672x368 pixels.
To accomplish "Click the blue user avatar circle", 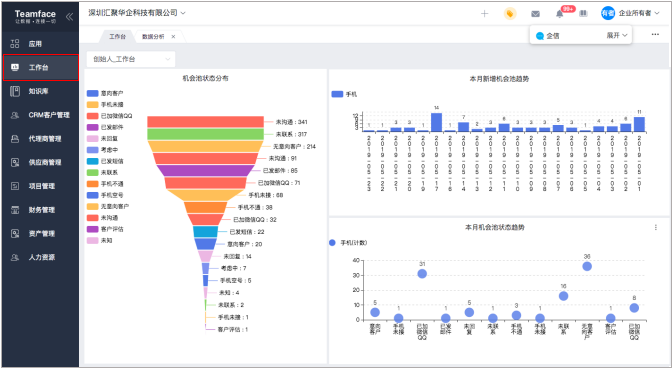I will click(x=608, y=13).
